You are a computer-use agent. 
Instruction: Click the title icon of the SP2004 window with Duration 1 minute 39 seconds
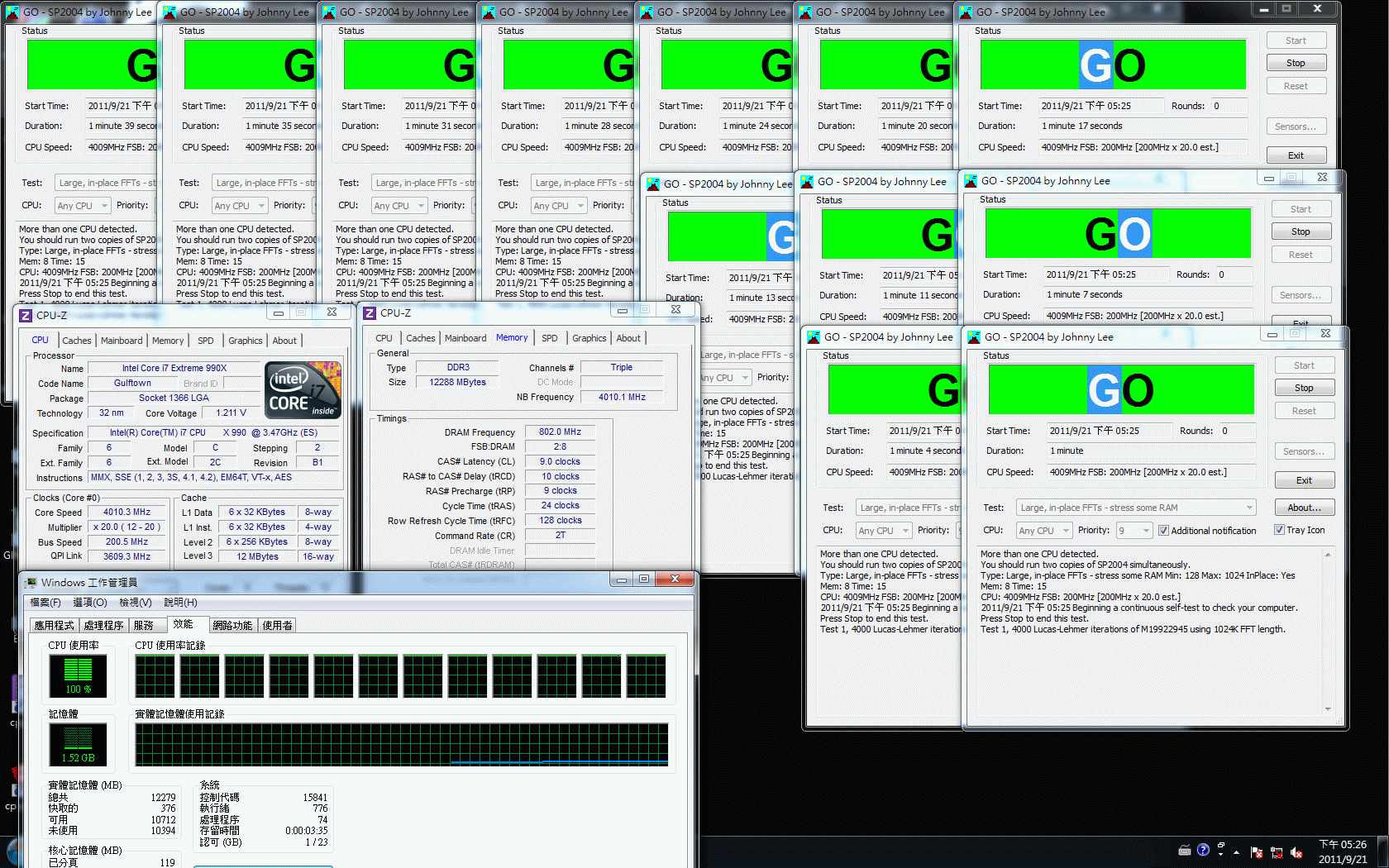pyautogui.click(x=12, y=12)
